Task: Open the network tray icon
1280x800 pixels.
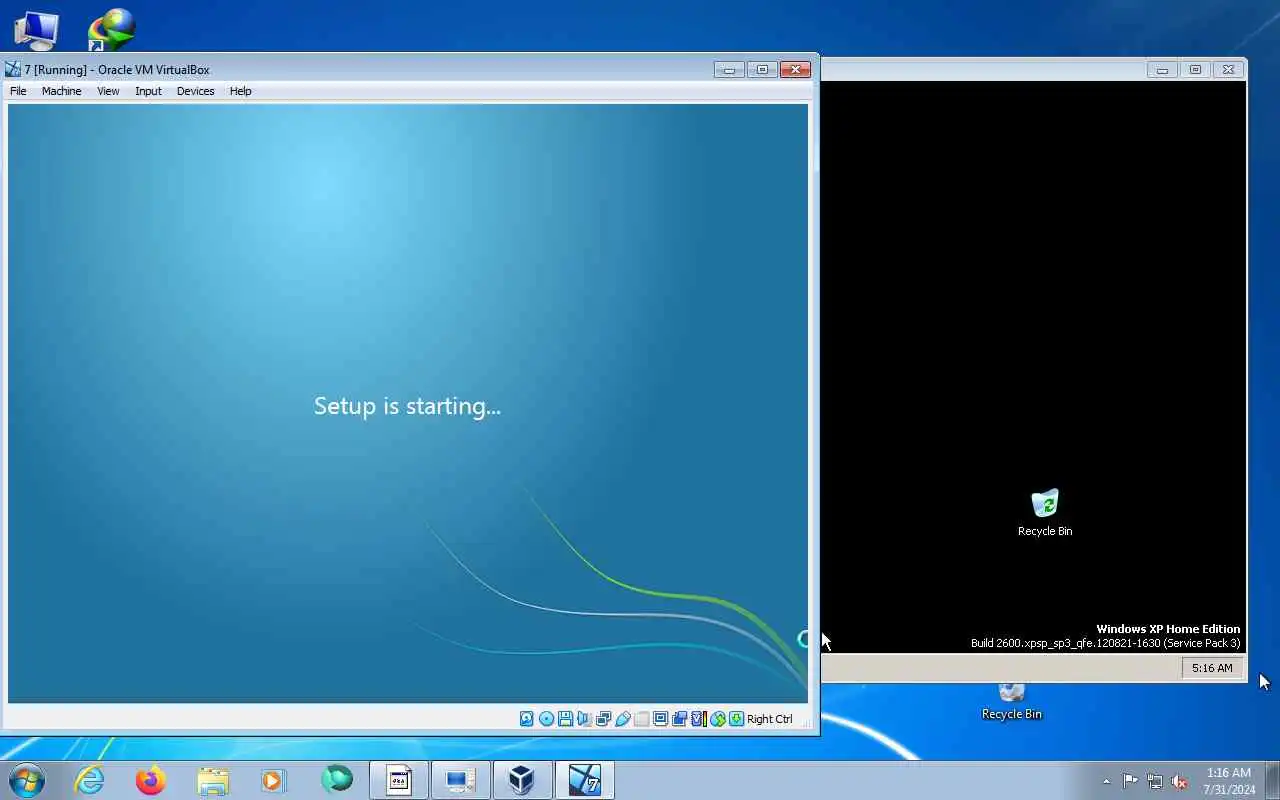Action: [1155, 781]
